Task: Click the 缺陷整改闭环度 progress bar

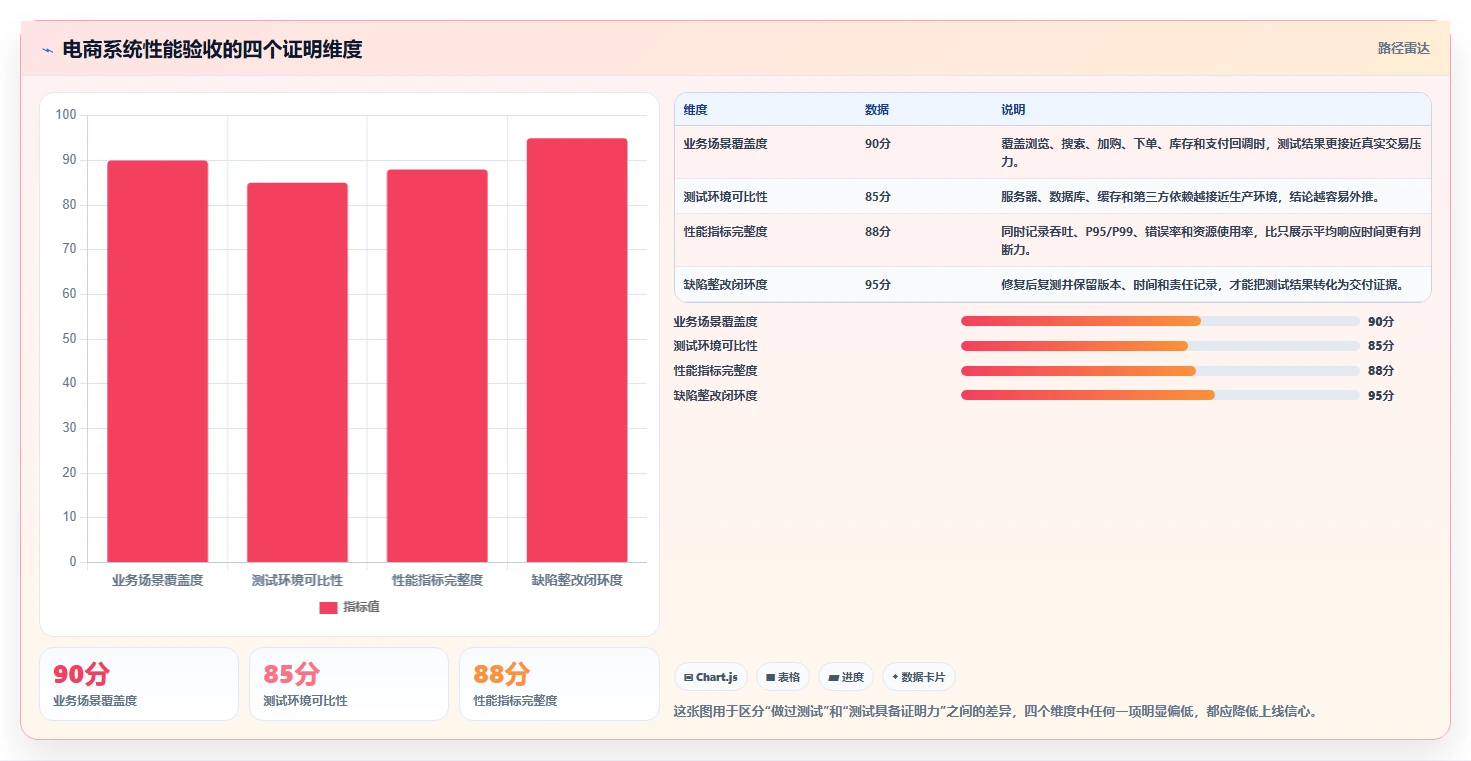Action: pyautogui.click(x=1160, y=395)
